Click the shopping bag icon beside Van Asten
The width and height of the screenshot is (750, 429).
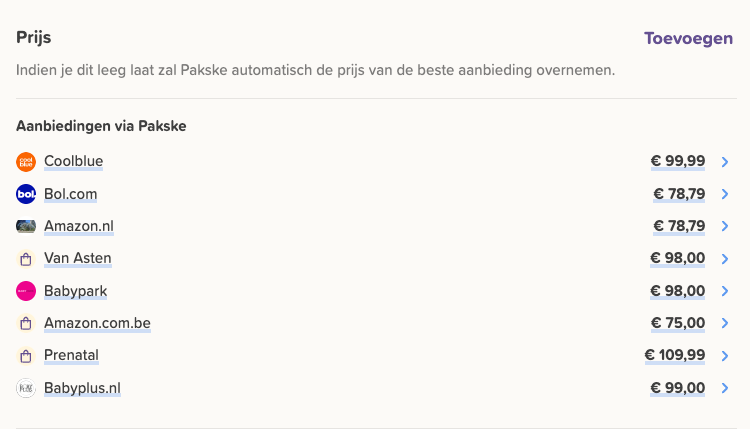coord(26,259)
